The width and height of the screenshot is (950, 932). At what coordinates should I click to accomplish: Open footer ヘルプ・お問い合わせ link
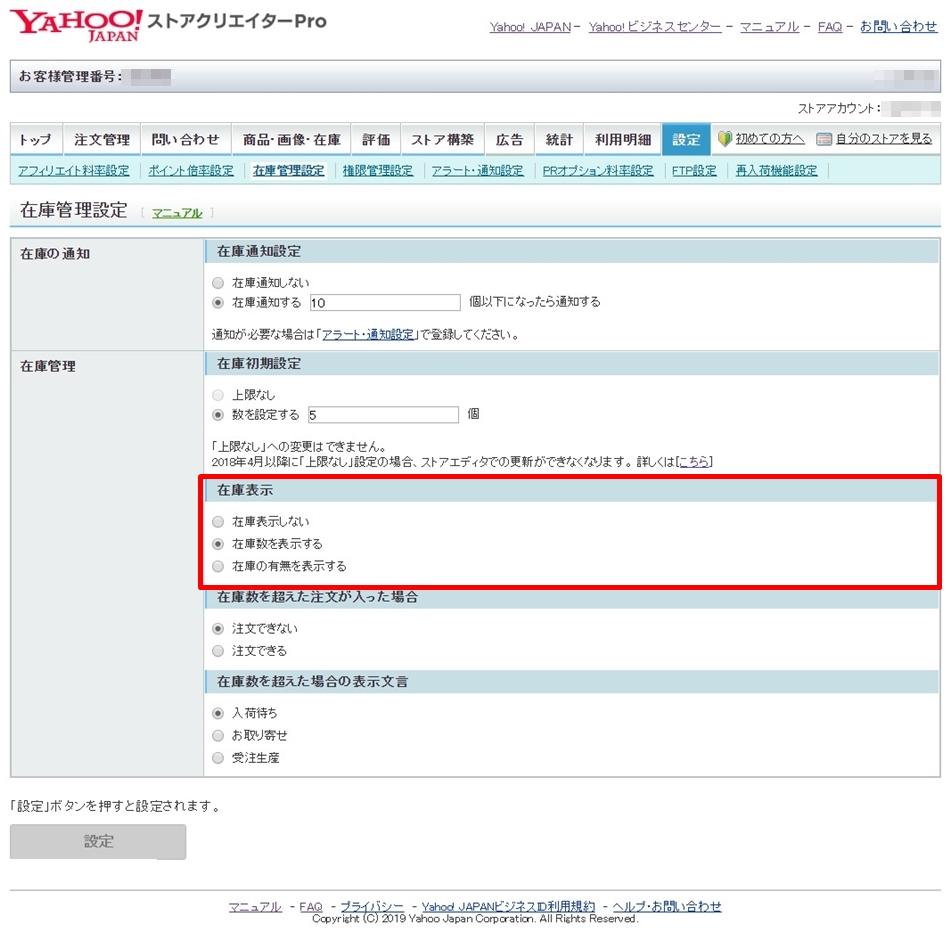click(x=667, y=907)
